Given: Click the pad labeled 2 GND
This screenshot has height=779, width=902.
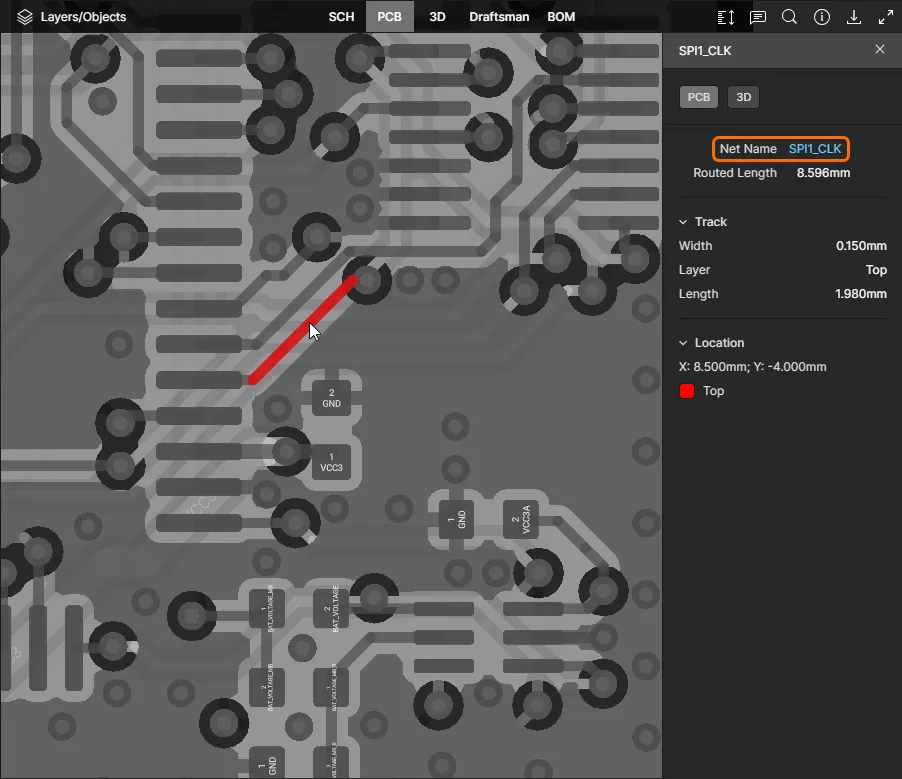Looking at the screenshot, I should pos(331,398).
